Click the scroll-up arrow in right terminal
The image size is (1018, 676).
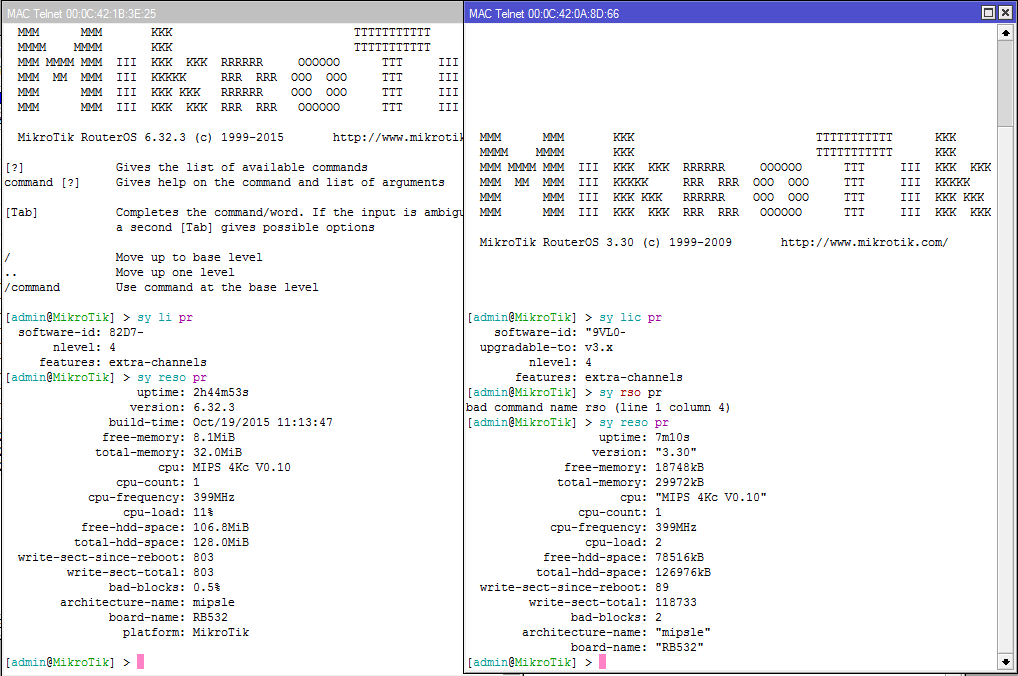click(x=1005, y=32)
